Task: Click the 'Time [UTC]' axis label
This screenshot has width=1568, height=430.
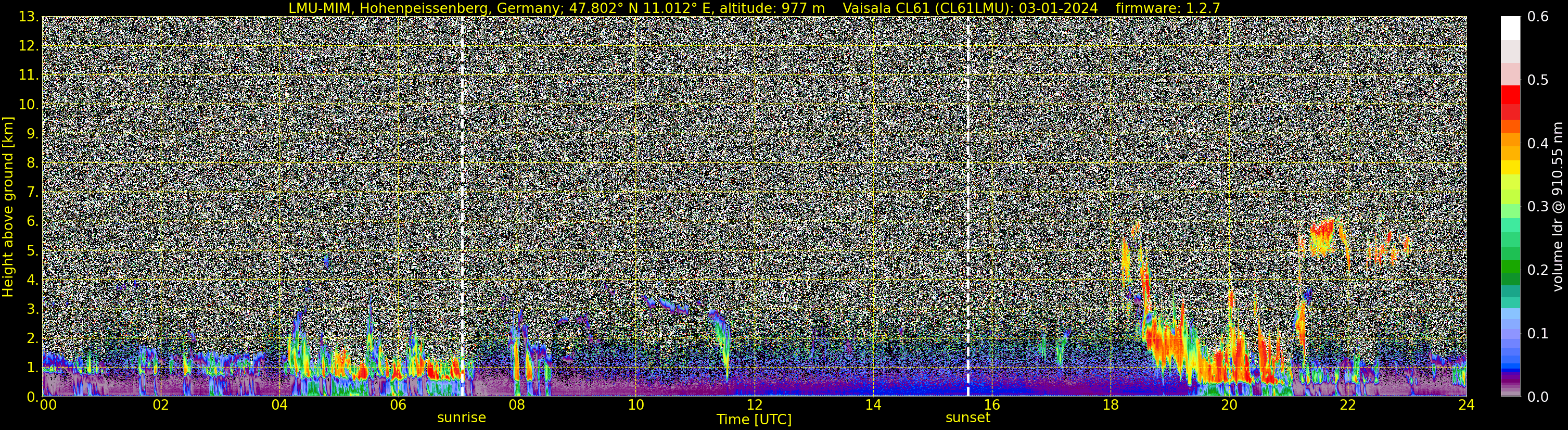Action: (754, 420)
